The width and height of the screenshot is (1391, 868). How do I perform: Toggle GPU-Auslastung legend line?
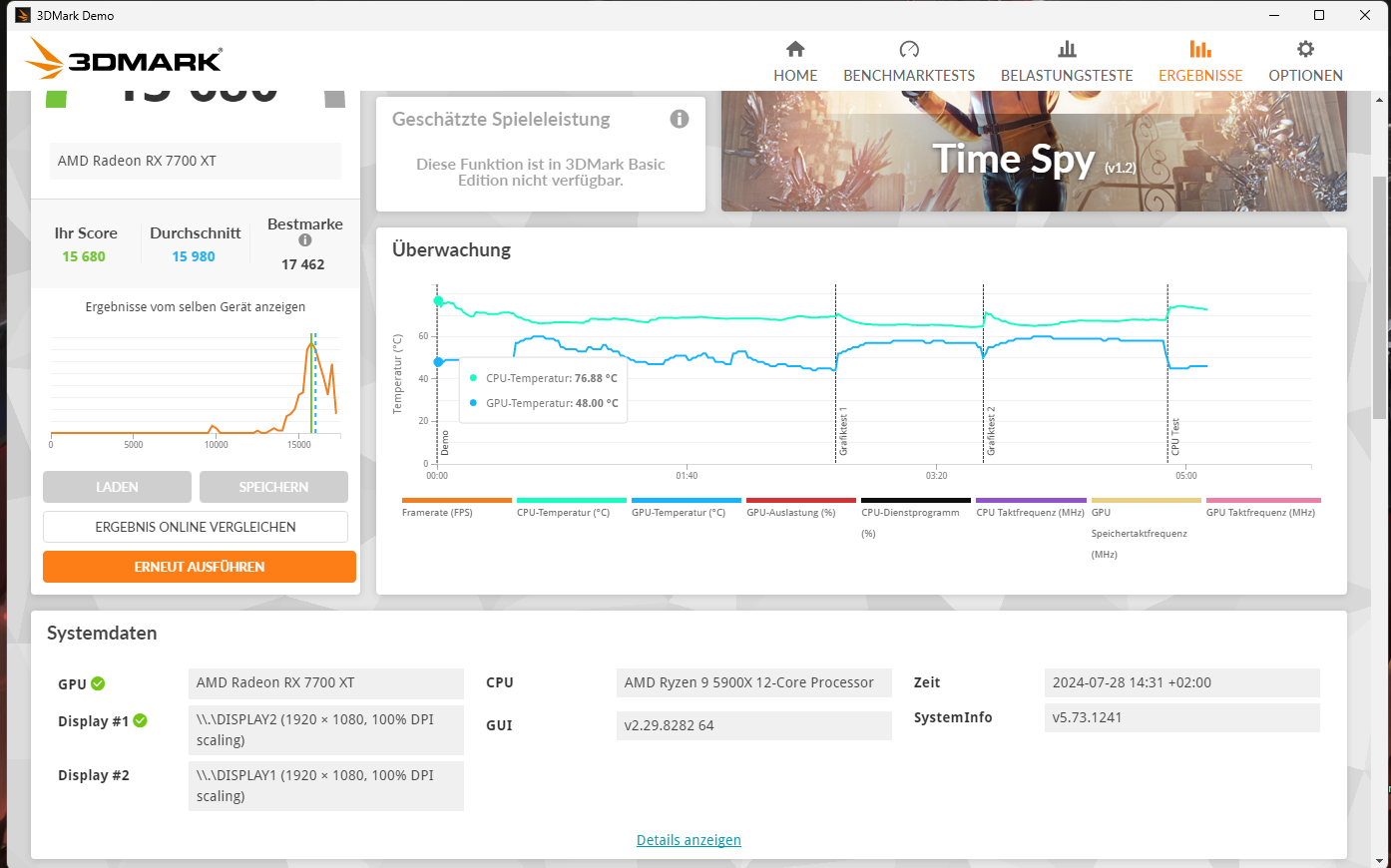pos(801,508)
